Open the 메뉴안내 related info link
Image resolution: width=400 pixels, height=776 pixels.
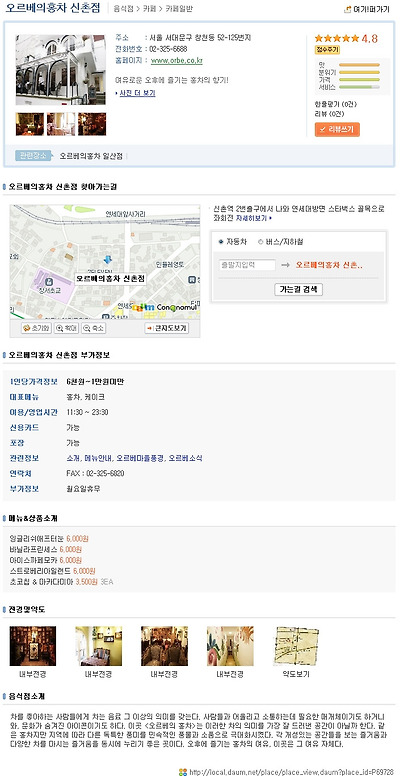pos(98,458)
